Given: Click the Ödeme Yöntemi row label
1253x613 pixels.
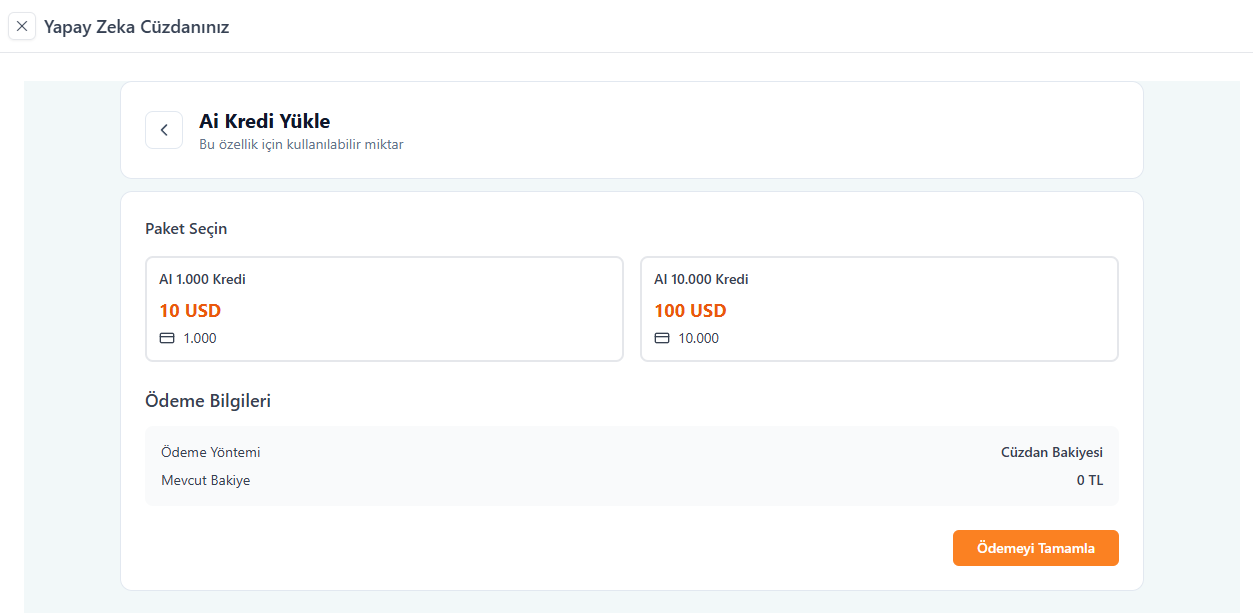Looking at the screenshot, I should coord(211,452).
